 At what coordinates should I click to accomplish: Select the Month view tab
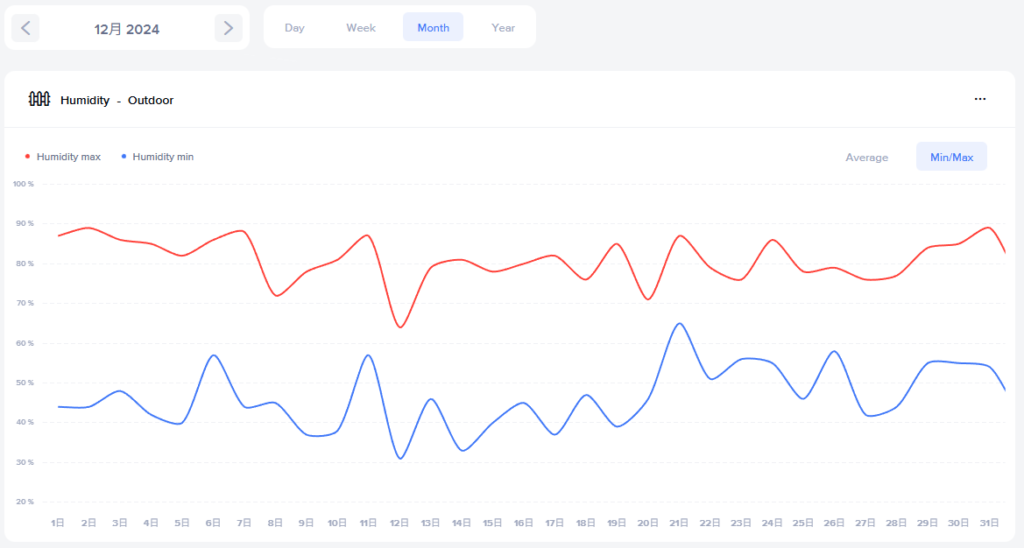433,27
